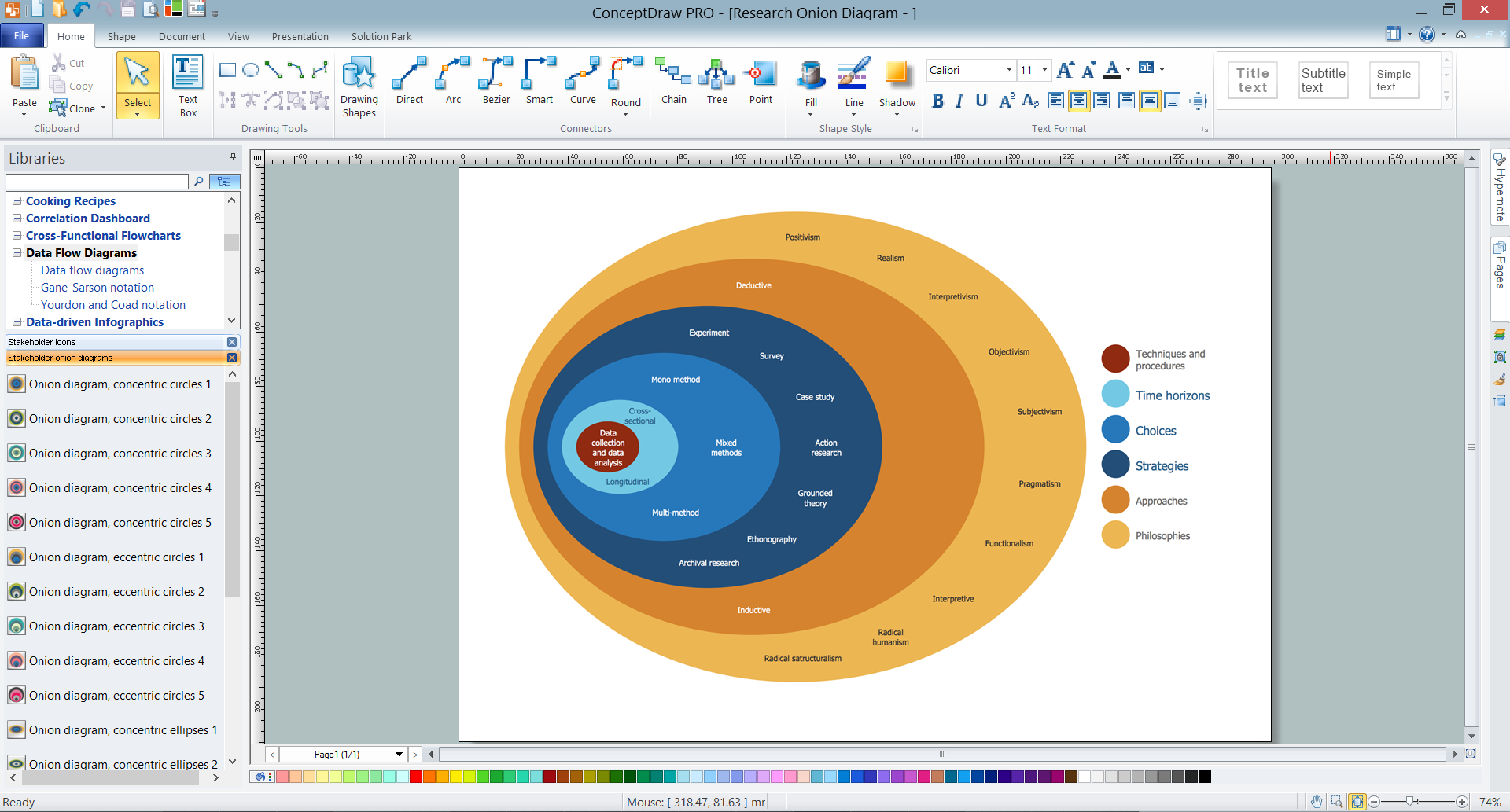Select the Smart connector tool
Viewport: 1510px width, 812px height.
coord(540,80)
